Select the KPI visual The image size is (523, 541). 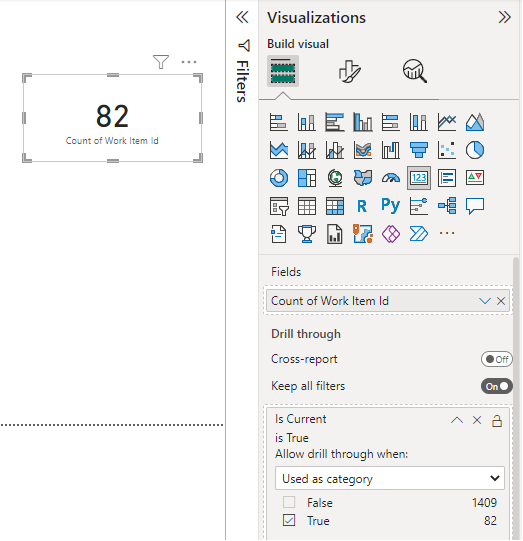click(475, 178)
